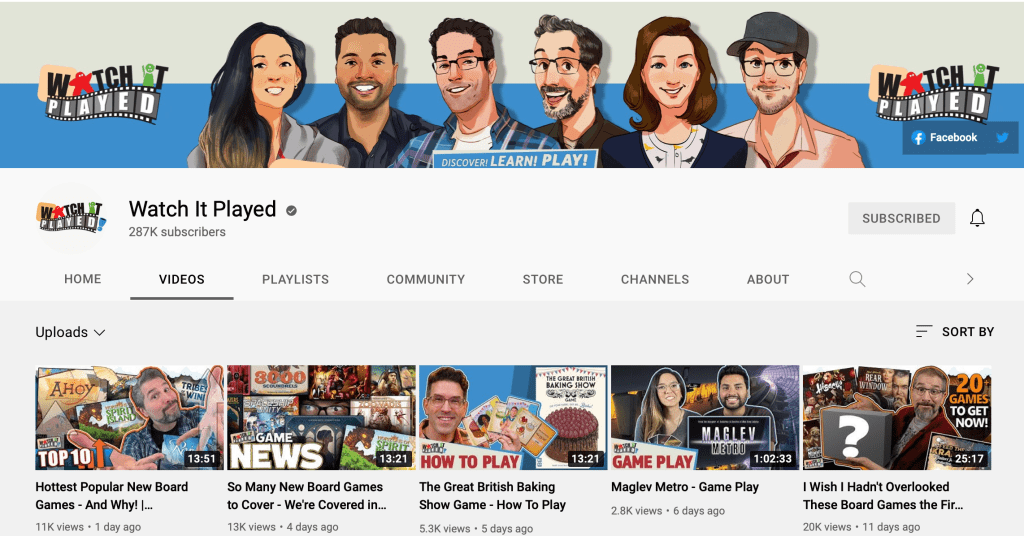Viewport: 1024px width, 536px height.
Task: Click the Sort By icon
Action: click(x=925, y=331)
